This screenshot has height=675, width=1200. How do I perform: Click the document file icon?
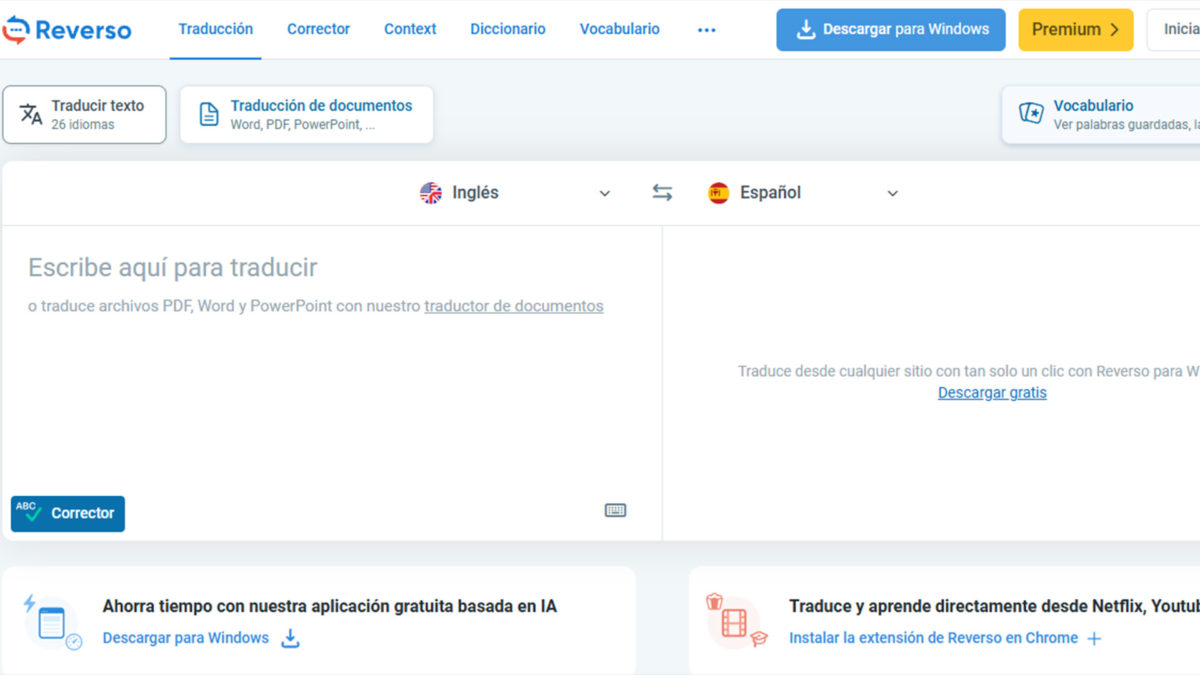pyautogui.click(x=209, y=114)
